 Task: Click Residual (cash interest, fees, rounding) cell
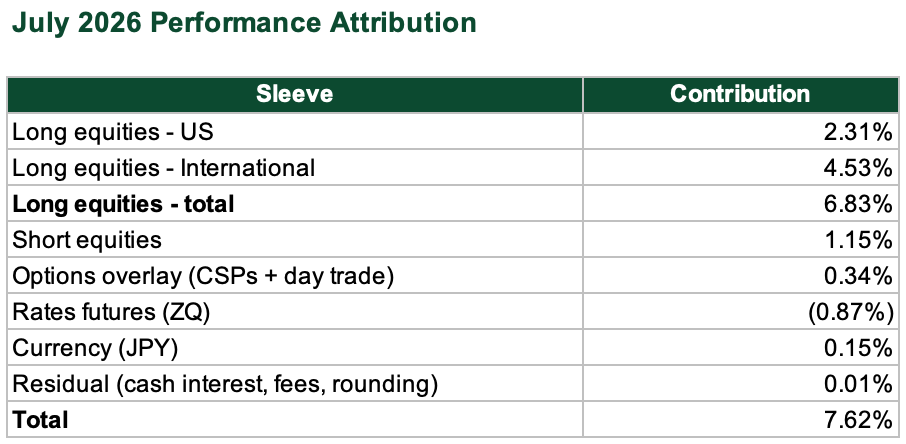coord(295,384)
